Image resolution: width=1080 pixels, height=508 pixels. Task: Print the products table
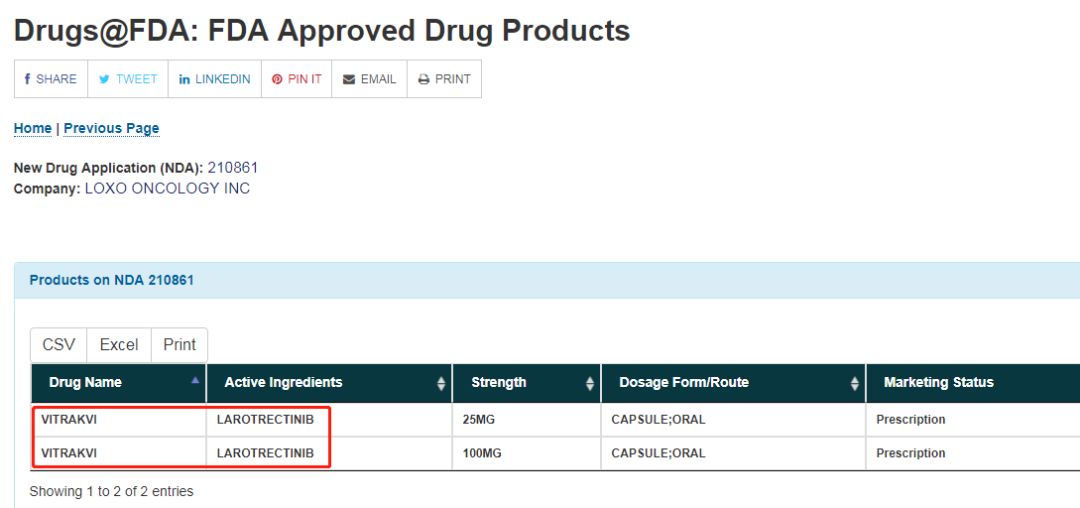tap(179, 345)
